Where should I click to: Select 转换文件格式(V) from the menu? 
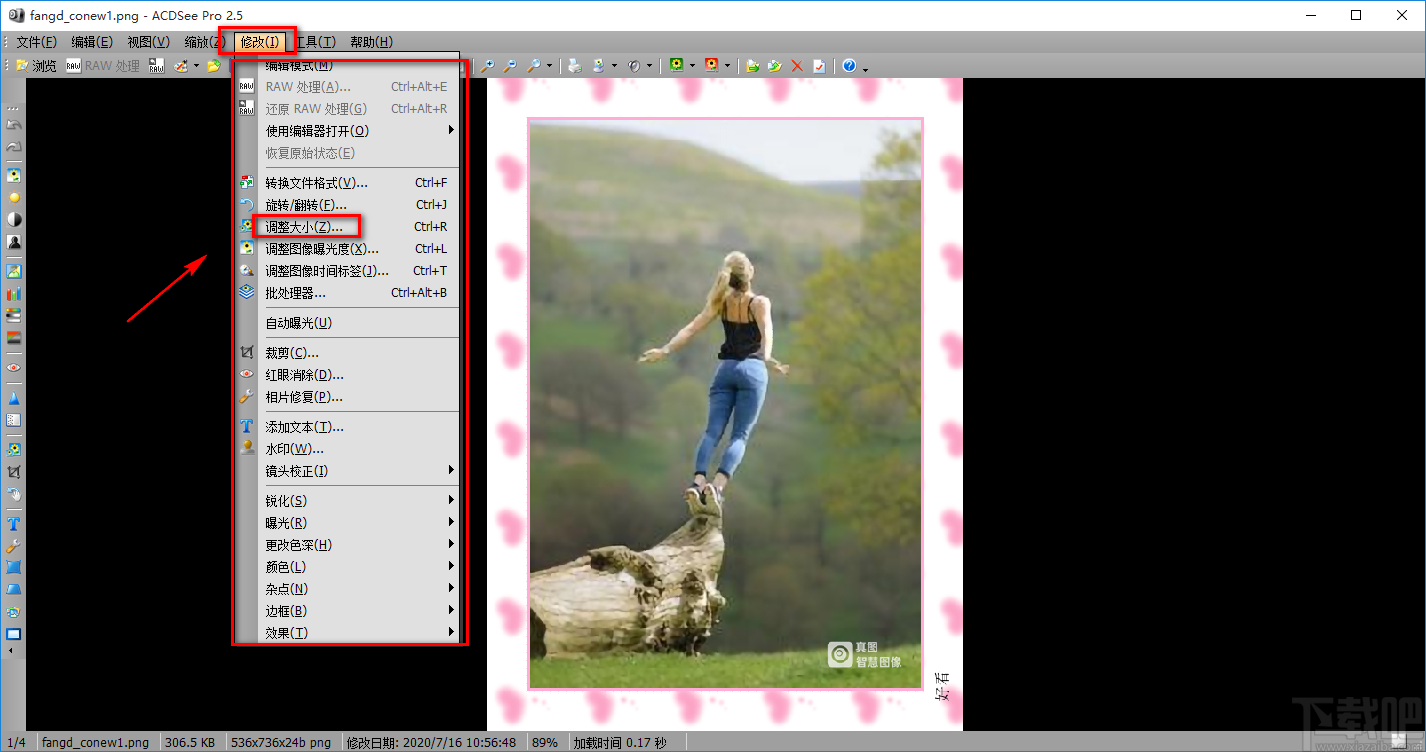point(316,183)
